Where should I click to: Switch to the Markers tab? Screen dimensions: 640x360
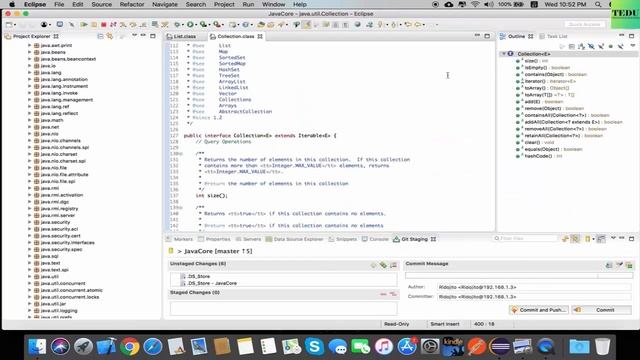(179, 239)
